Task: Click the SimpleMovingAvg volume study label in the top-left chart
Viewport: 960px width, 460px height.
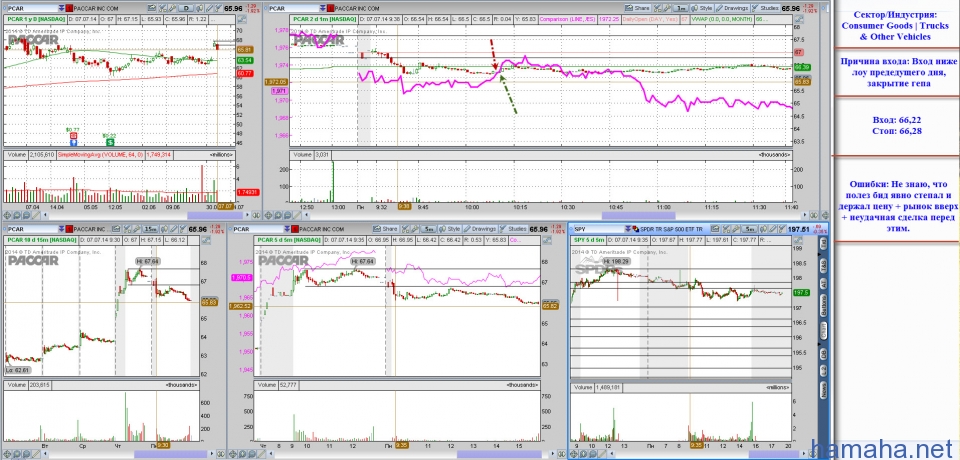Action: [x=103, y=155]
